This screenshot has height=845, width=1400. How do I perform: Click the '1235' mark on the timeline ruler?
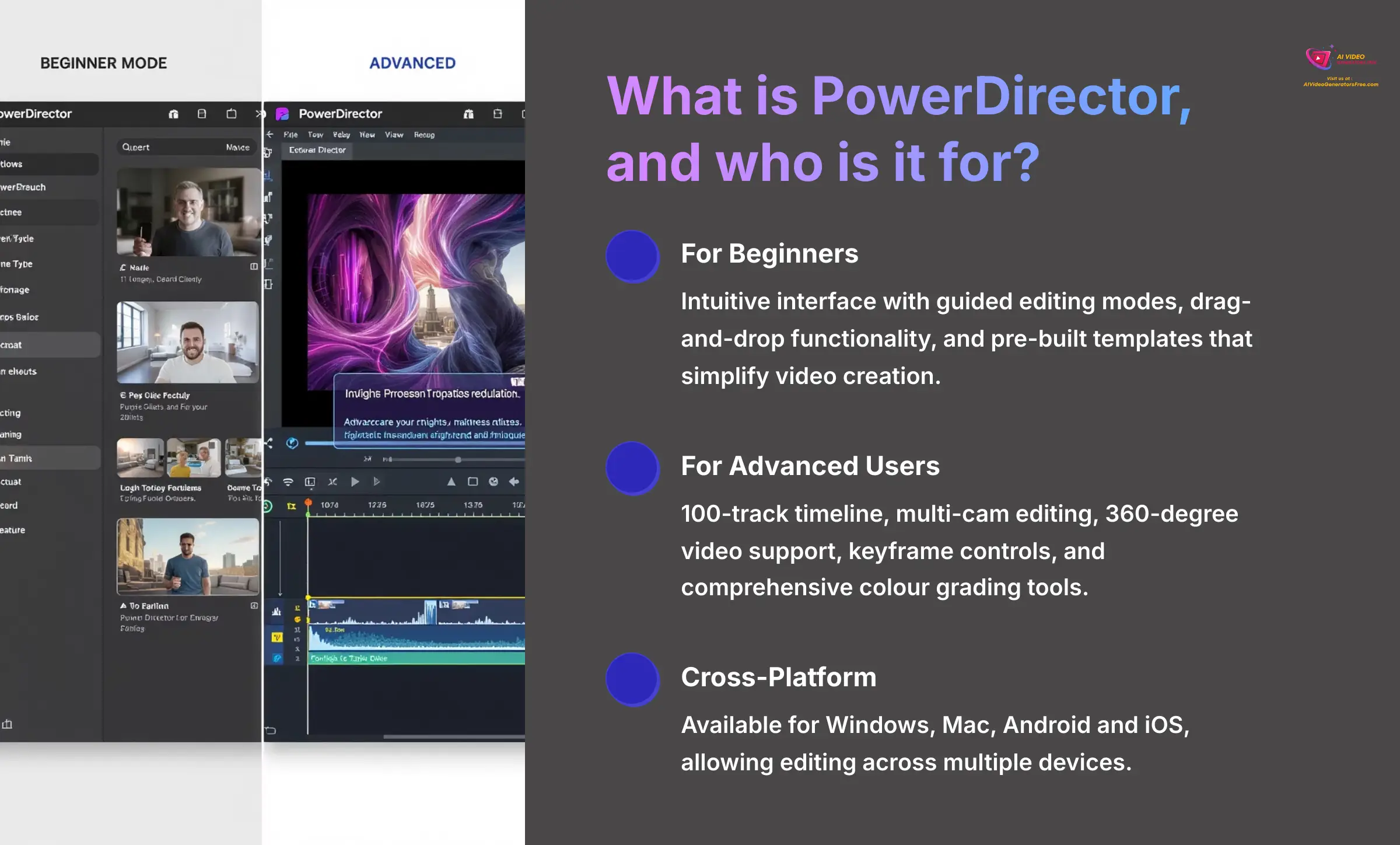point(377,505)
